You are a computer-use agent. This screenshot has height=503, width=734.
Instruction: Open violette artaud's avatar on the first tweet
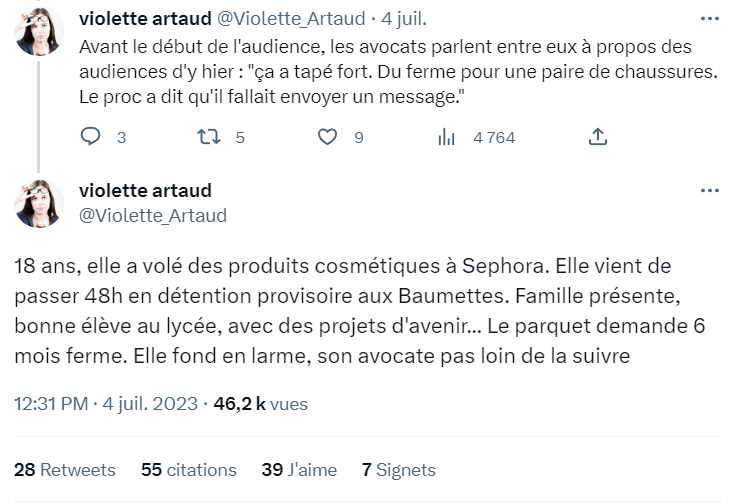(x=39, y=31)
